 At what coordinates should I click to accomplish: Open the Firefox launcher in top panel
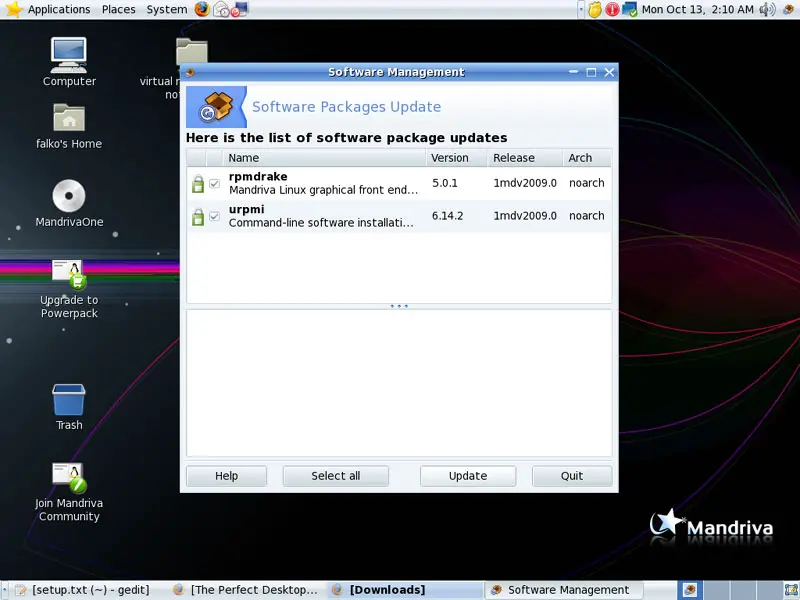(x=202, y=9)
